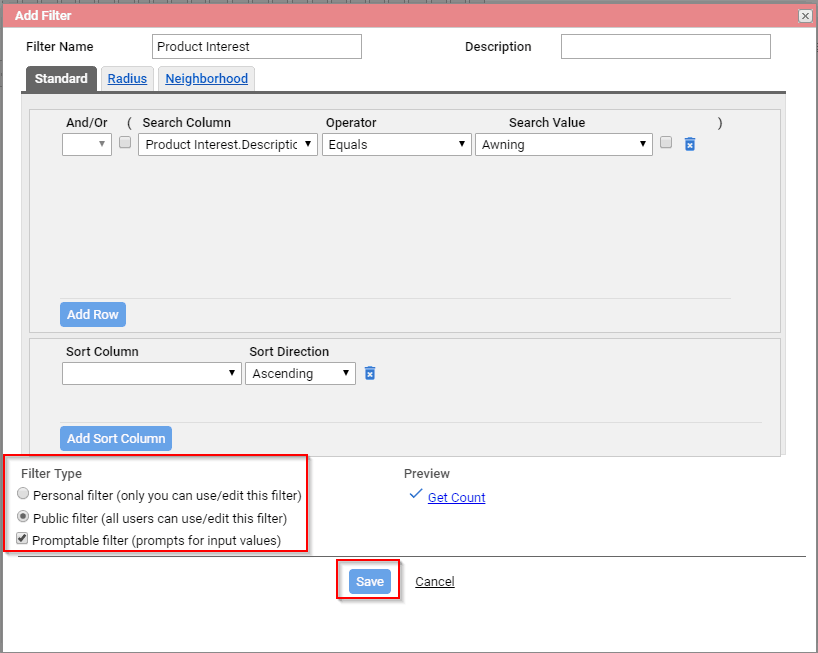Switch to the Standard tab
Screen dimensions: 818x653
point(61,79)
